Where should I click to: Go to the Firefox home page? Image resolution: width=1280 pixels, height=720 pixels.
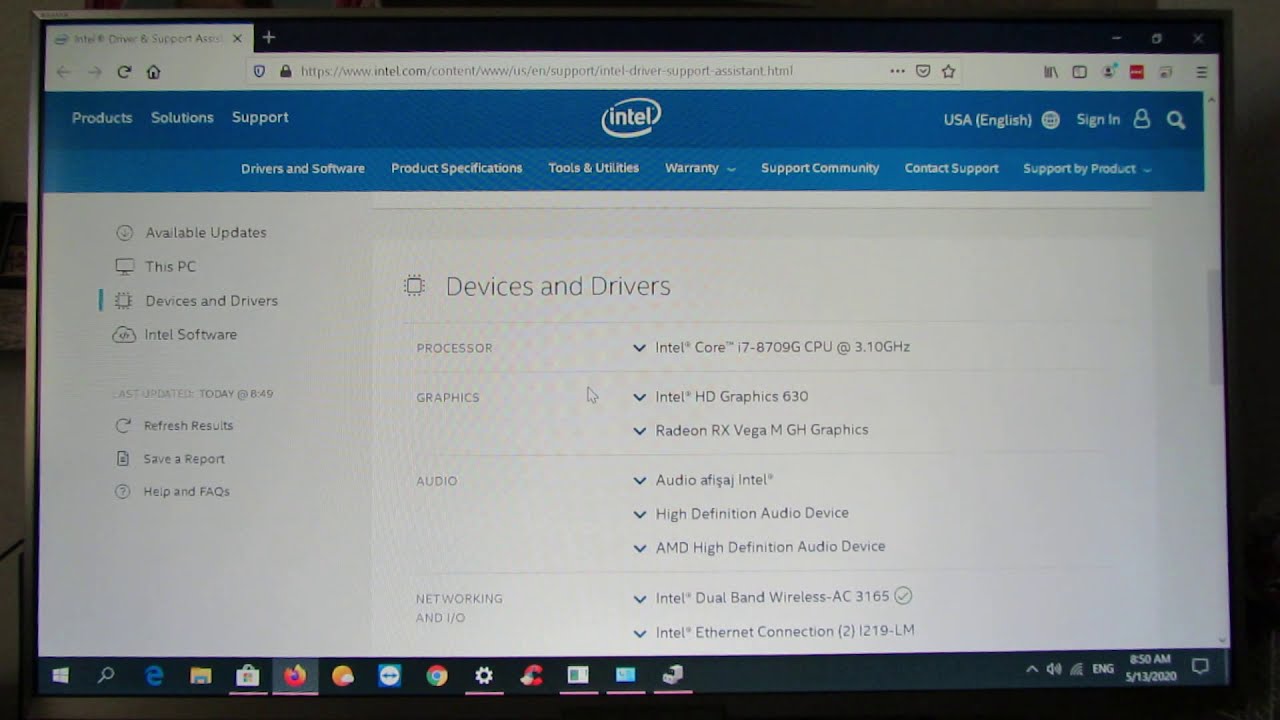click(x=153, y=72)
